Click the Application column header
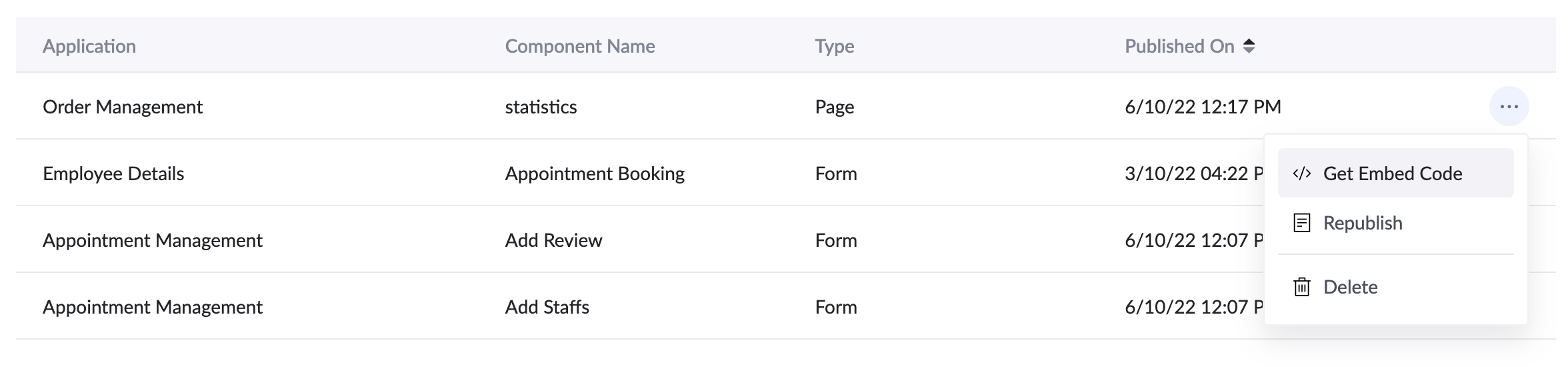This screenshot has height=367, width=1568. 89,46
